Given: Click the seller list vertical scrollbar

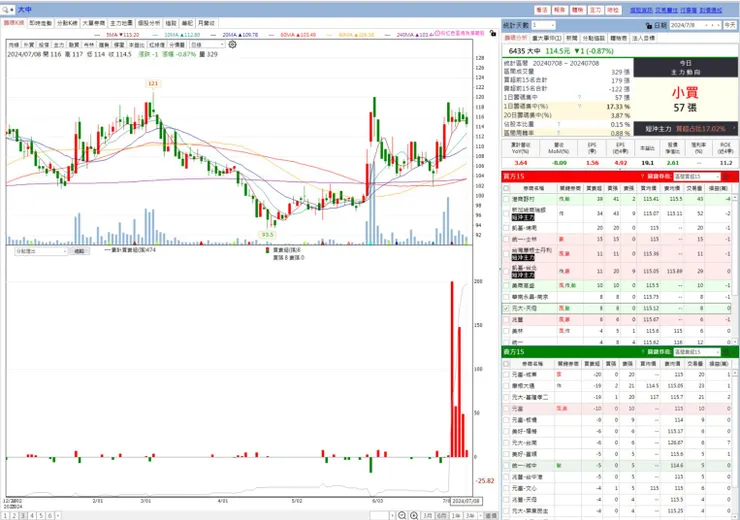Looking at the screenshot, I should 735,444.
